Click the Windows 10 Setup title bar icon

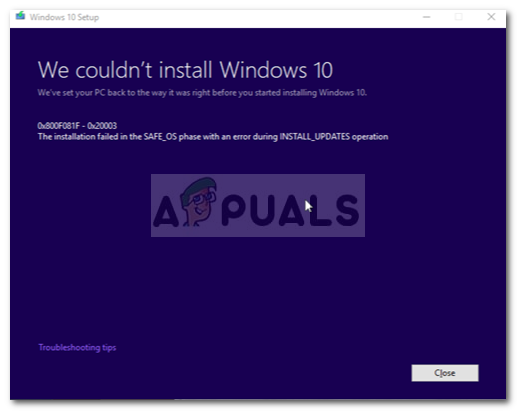click(x=20, y=16)
